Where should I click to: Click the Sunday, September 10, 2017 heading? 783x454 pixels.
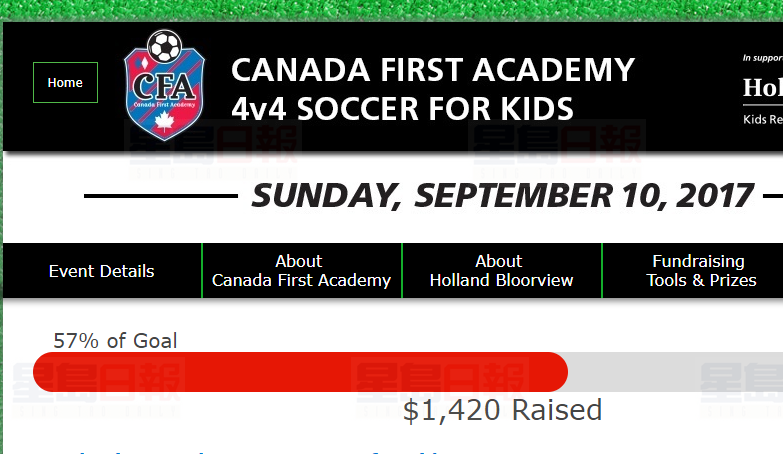coord(502,196)
